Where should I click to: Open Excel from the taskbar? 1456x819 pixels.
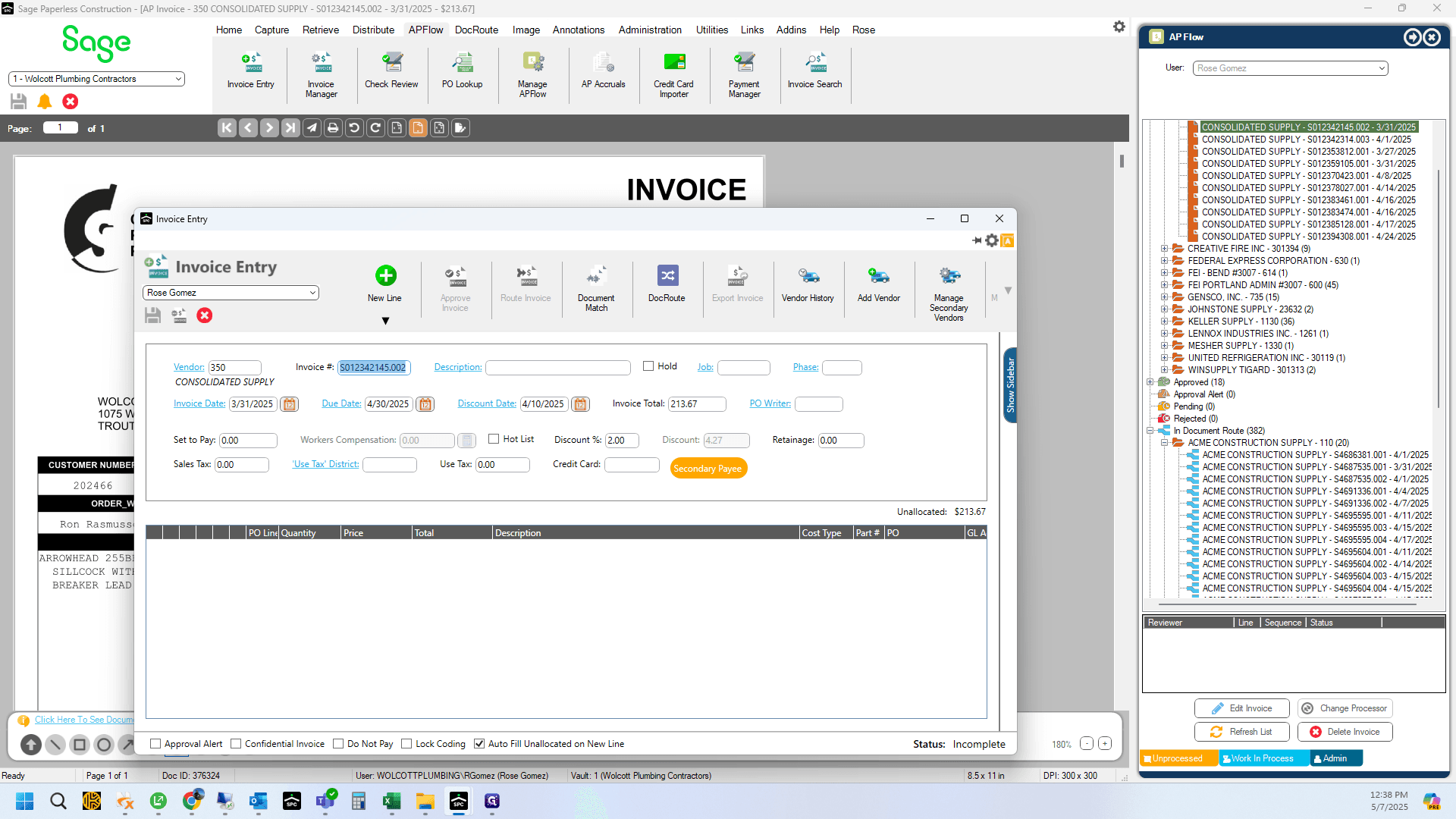pyautogui.click(x=391, y=801)
